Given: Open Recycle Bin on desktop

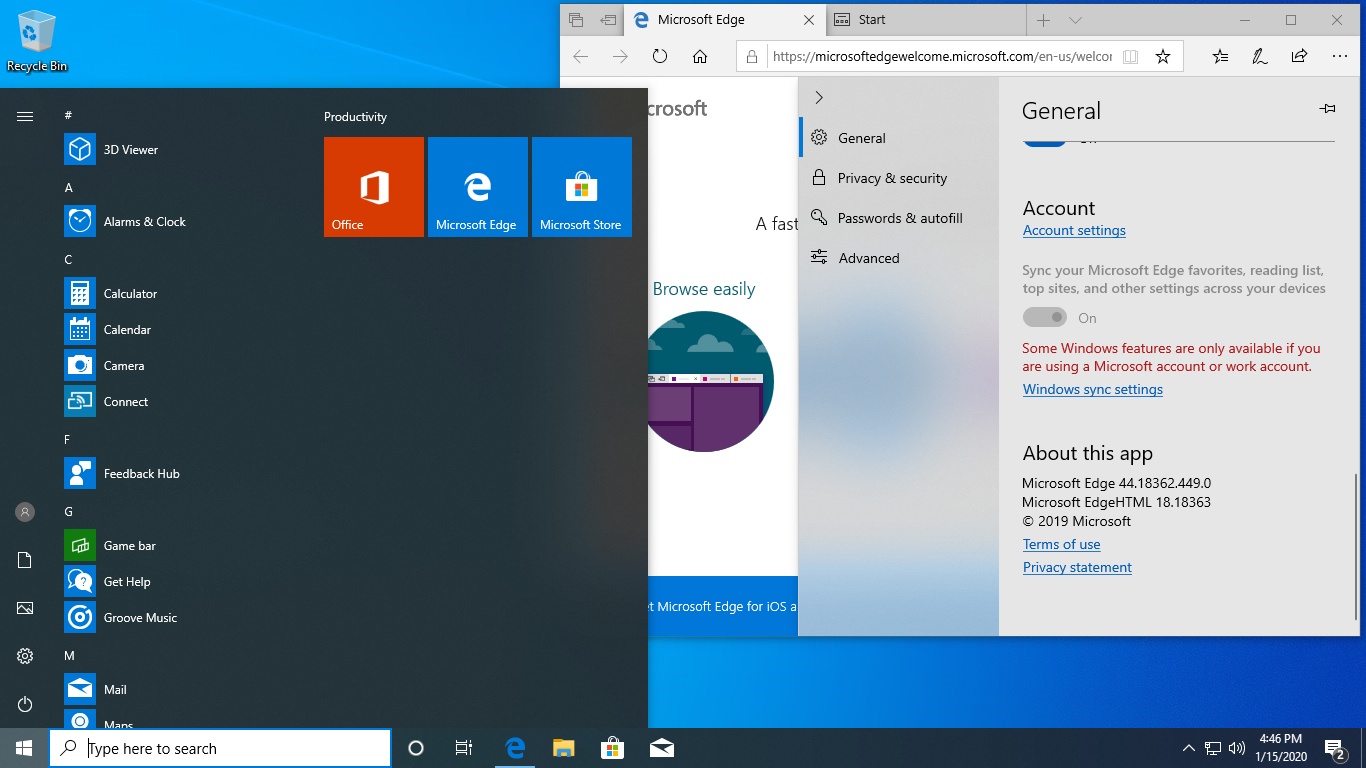Looking at the screenshot, I should pyautogui.click(x=37, y=42).
